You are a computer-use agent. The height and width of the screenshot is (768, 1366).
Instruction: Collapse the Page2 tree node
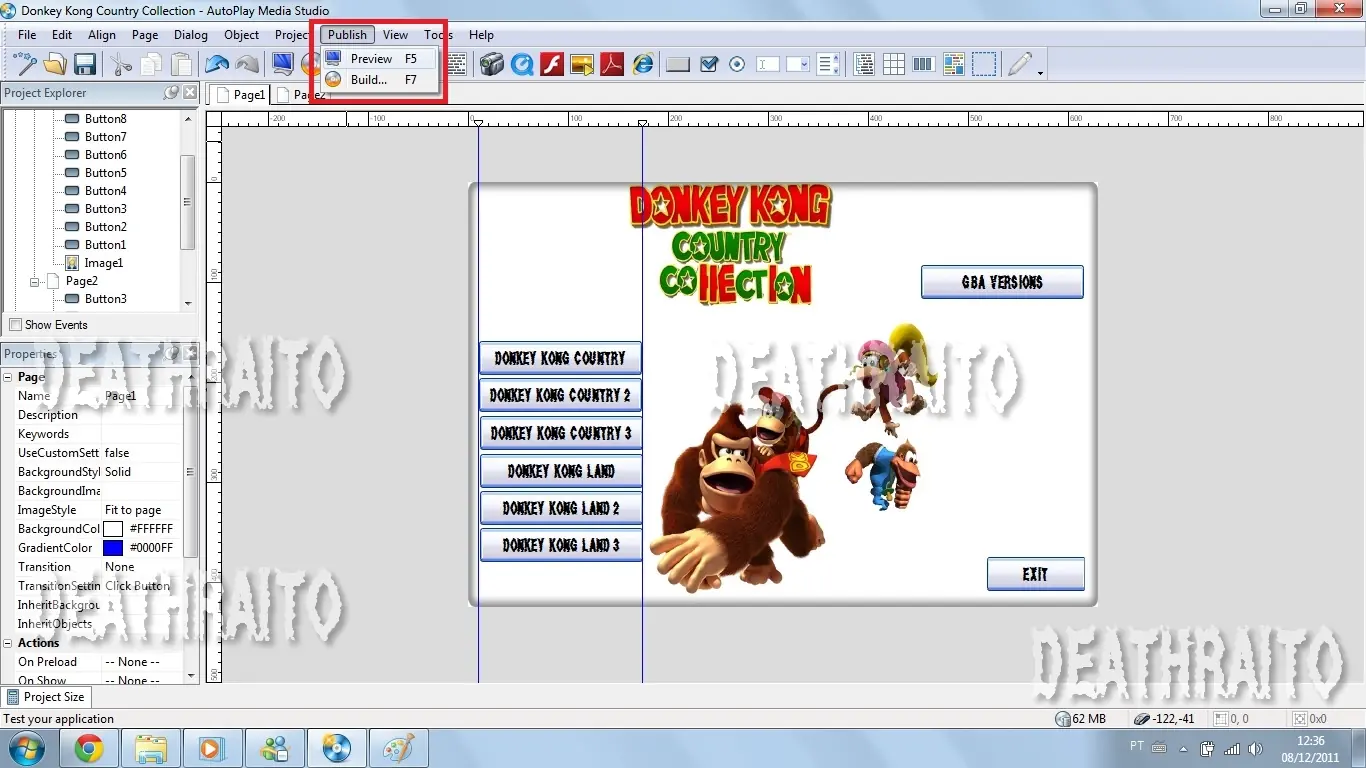pyautogui.click(x=35, y=282)
